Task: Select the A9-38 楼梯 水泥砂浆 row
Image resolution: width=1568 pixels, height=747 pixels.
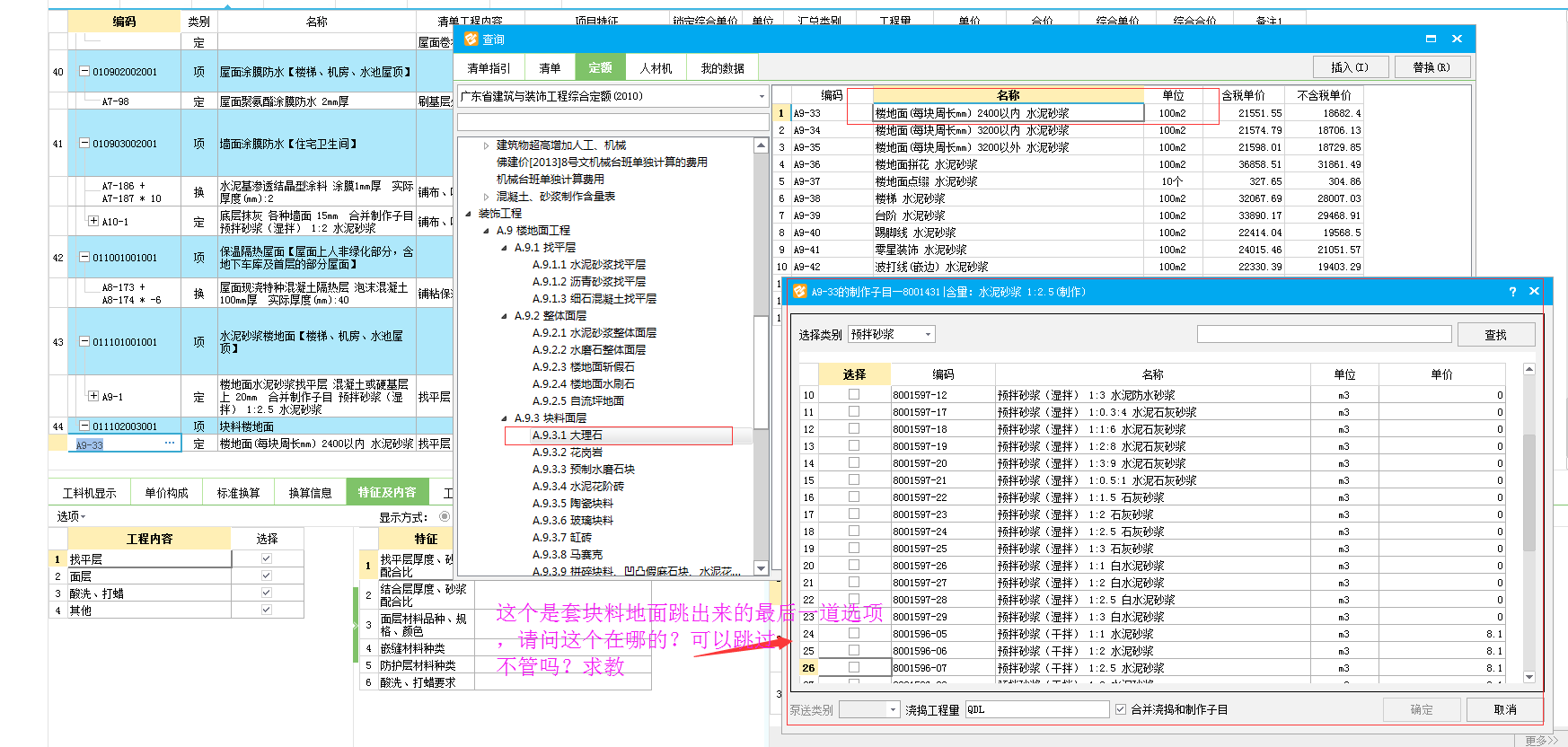Action: click(1068, 198)
